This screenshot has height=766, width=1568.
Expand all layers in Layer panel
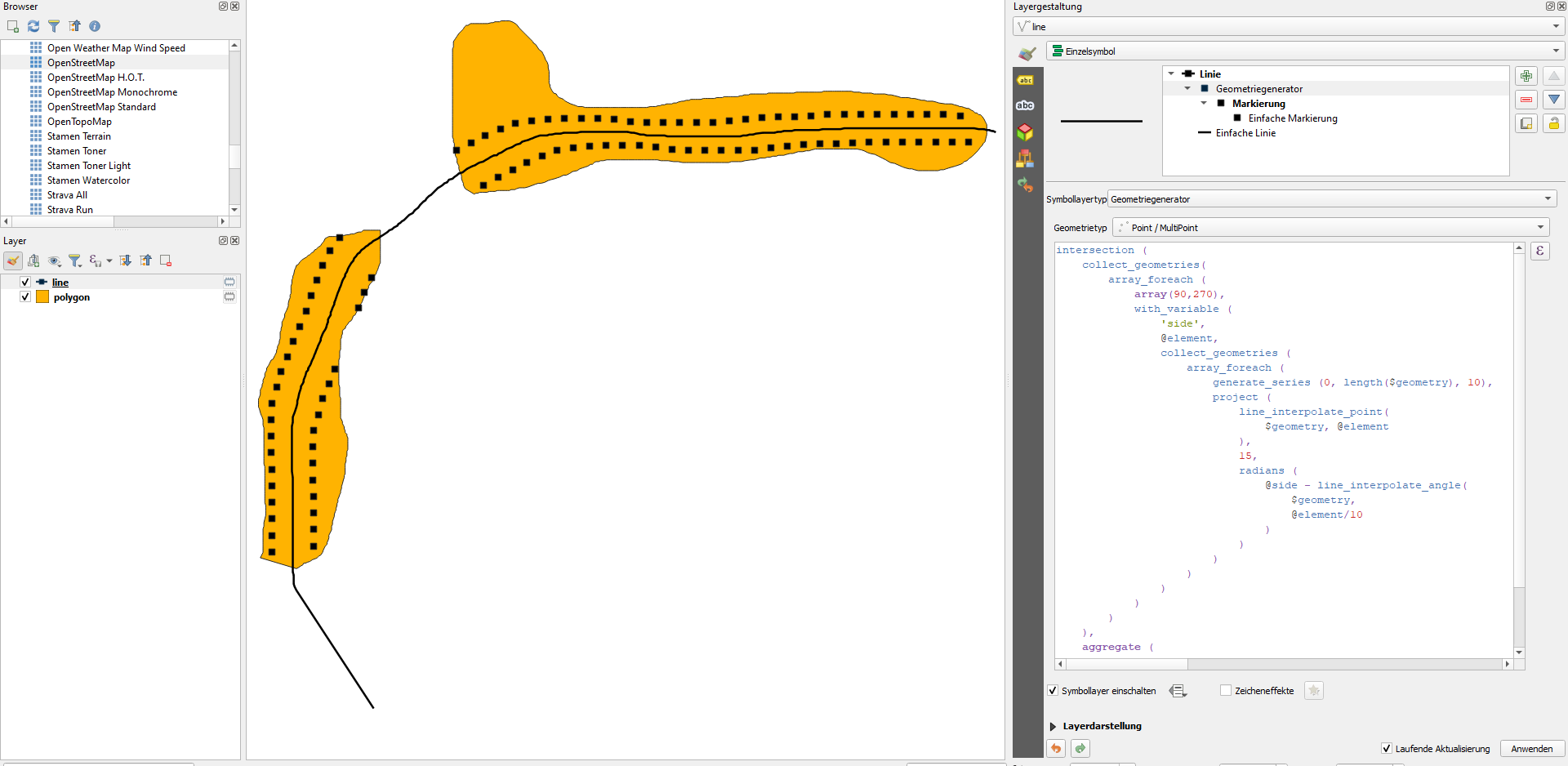[x=125, y=261]
